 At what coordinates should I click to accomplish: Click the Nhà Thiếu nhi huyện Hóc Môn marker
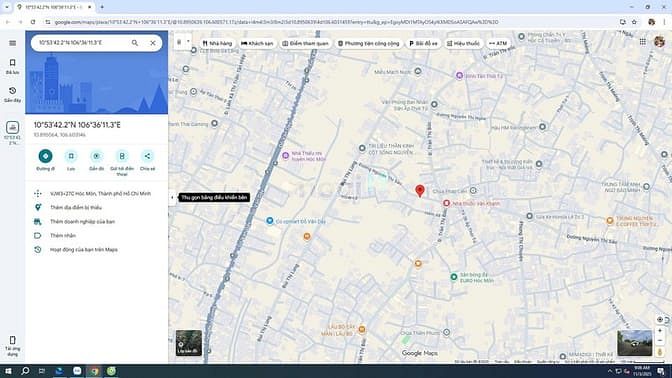point(285,155)
